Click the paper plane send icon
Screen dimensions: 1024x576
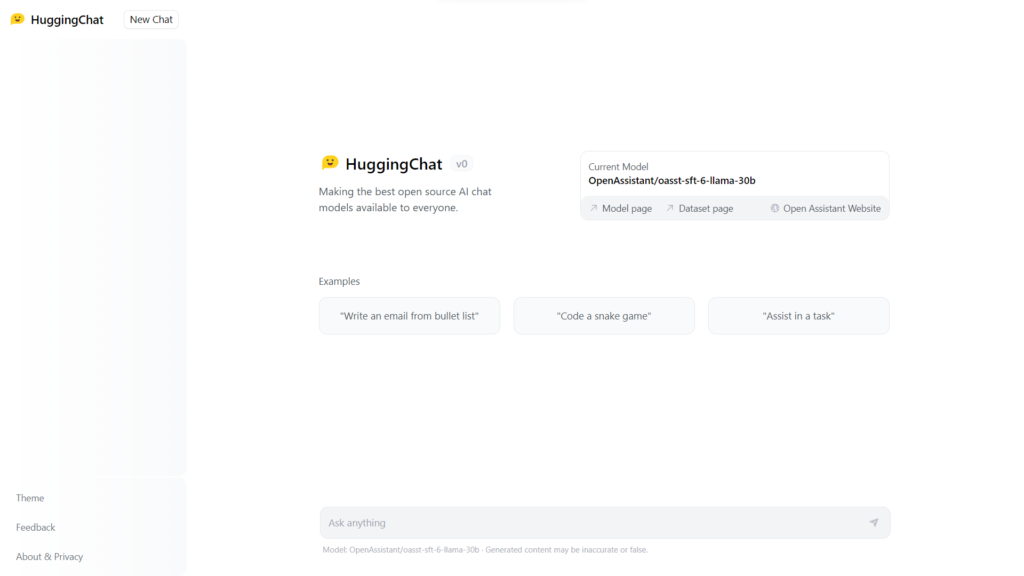tap(874, 522)
